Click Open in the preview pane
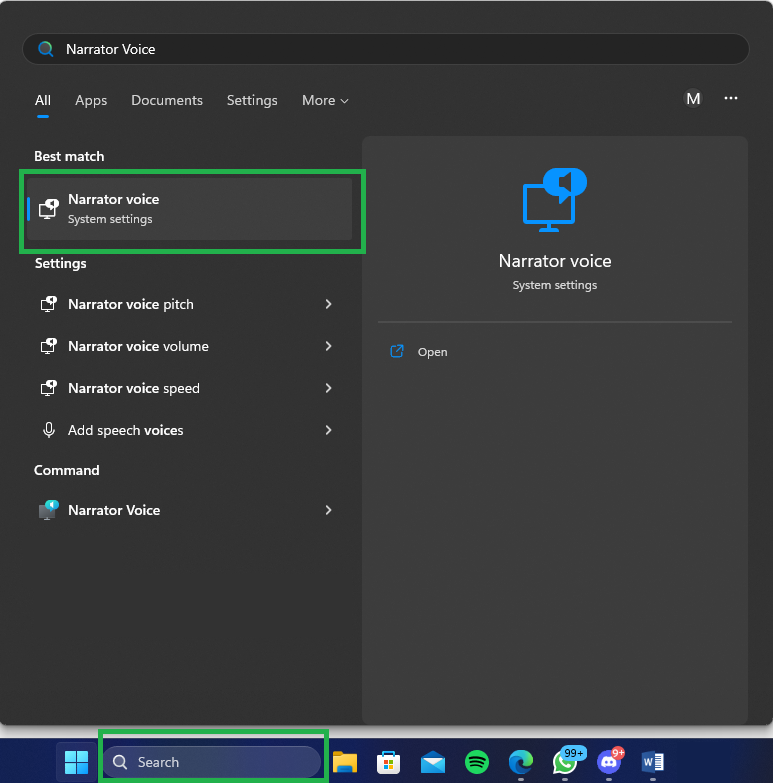The height and width of the screenshot is (783, 773). click(x=432, y=352)
